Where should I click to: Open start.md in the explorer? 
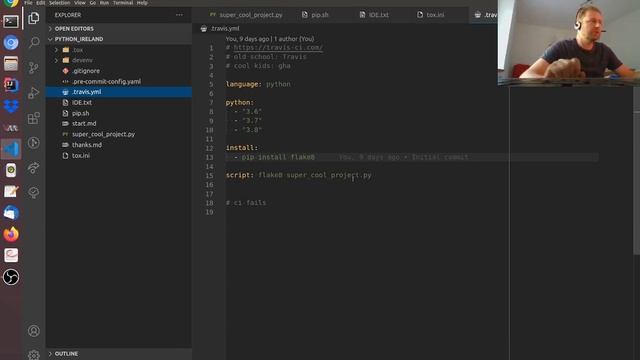tap(119, 123)
